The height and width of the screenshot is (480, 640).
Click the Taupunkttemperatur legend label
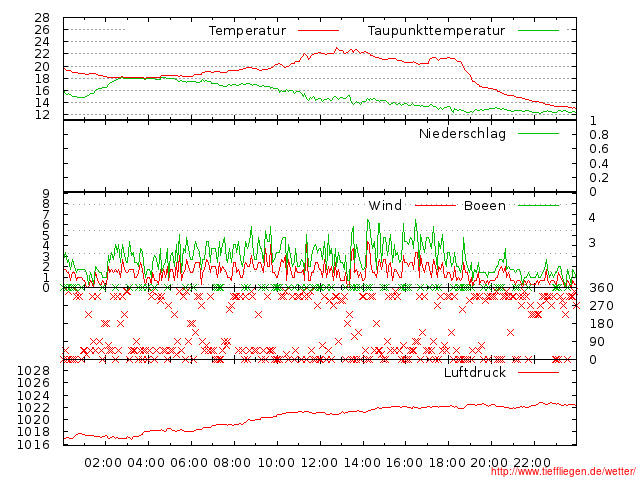point(436,31)
